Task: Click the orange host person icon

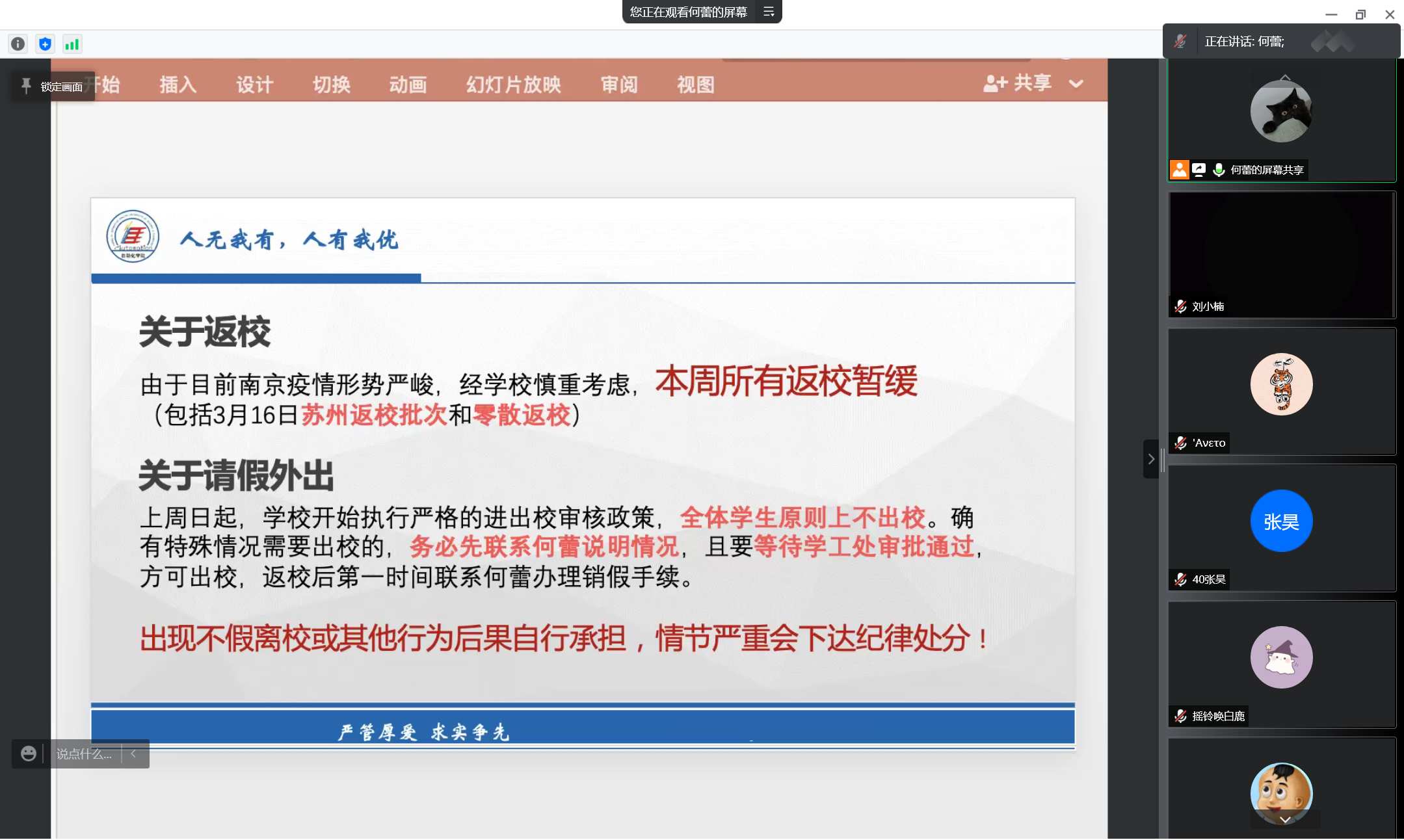Action: pos(1179,170)
